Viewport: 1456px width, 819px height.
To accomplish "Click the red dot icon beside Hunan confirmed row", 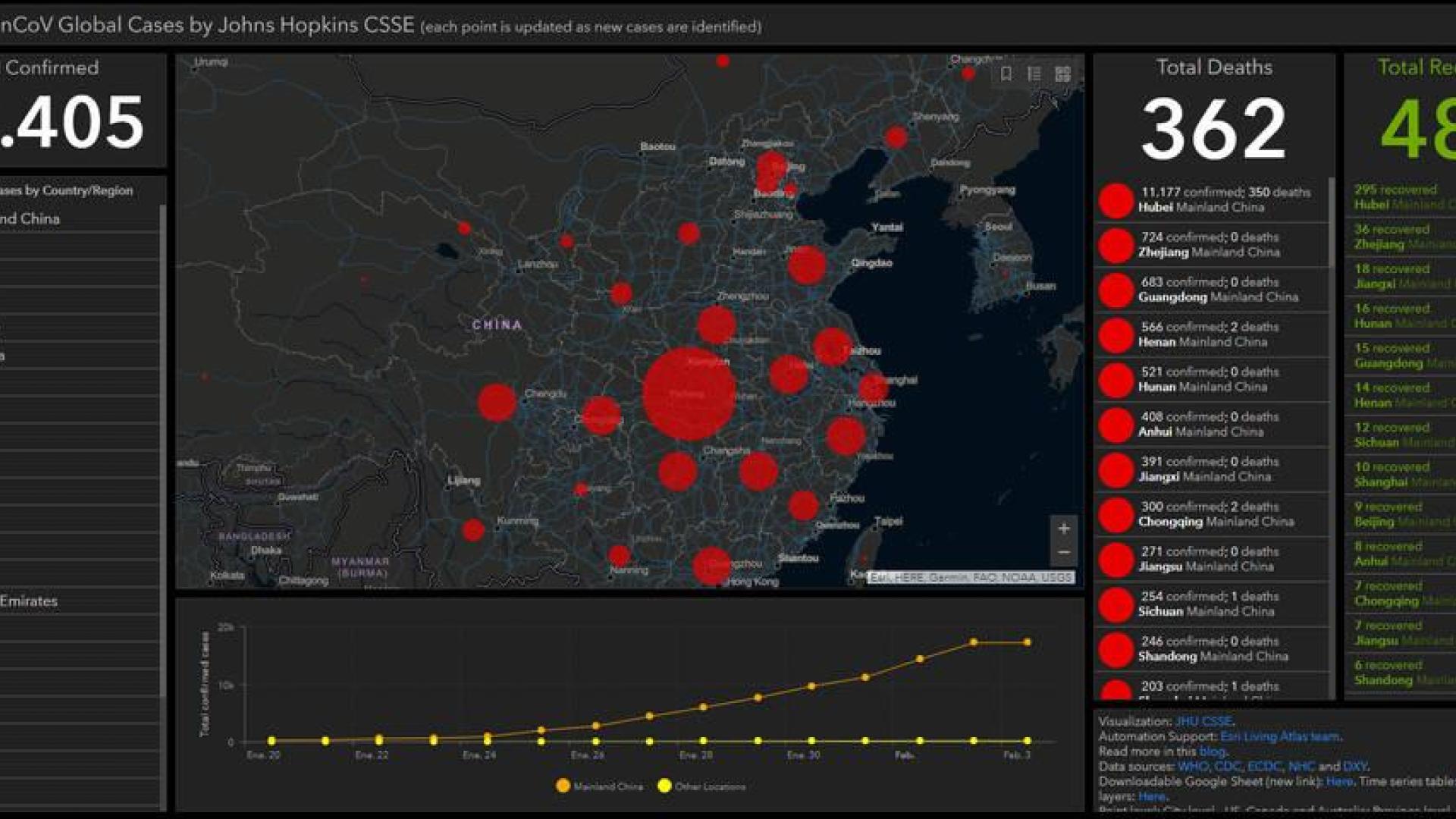I will [x=1116, y=380].
